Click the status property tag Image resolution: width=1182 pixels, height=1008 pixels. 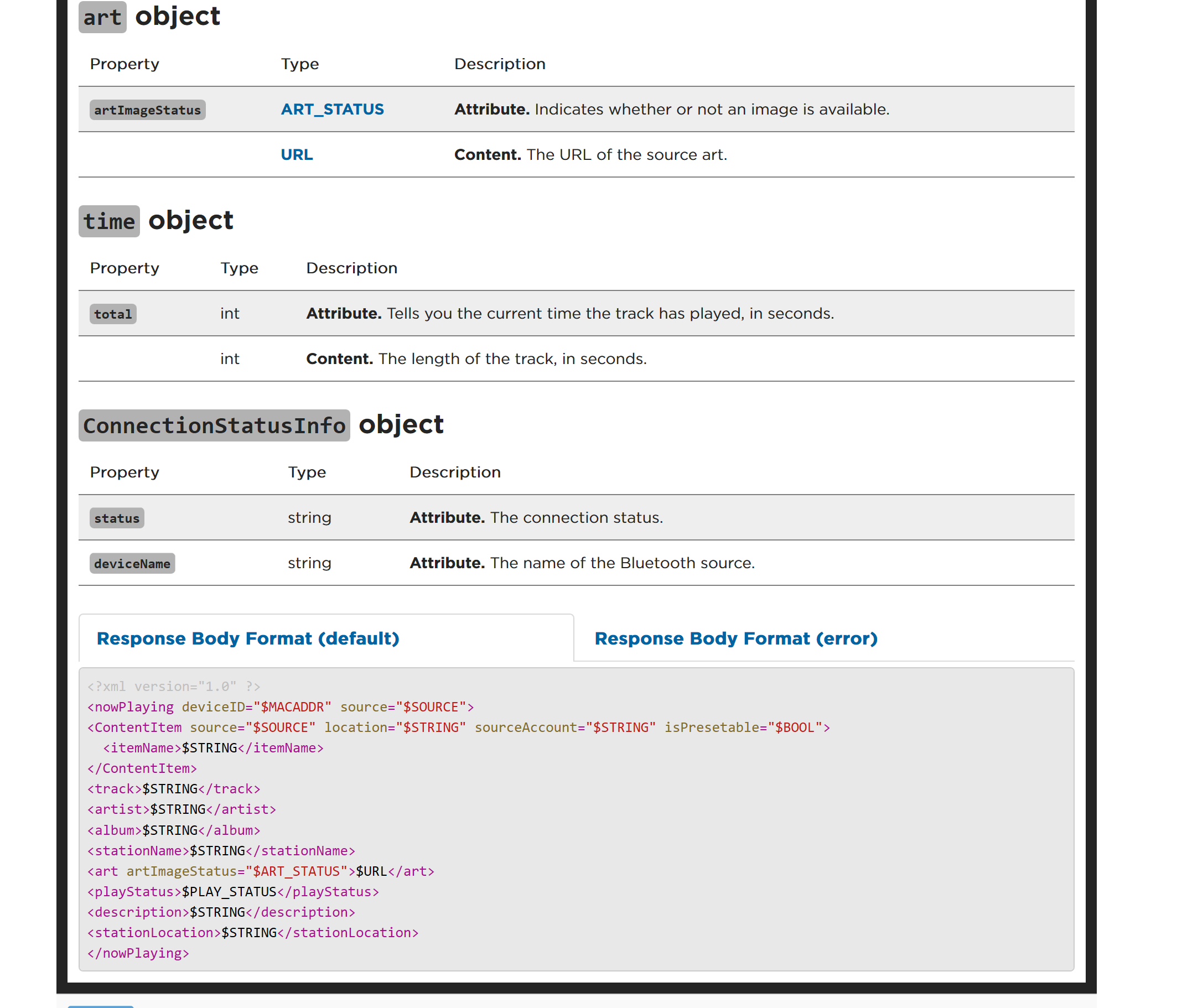point(116,518)
